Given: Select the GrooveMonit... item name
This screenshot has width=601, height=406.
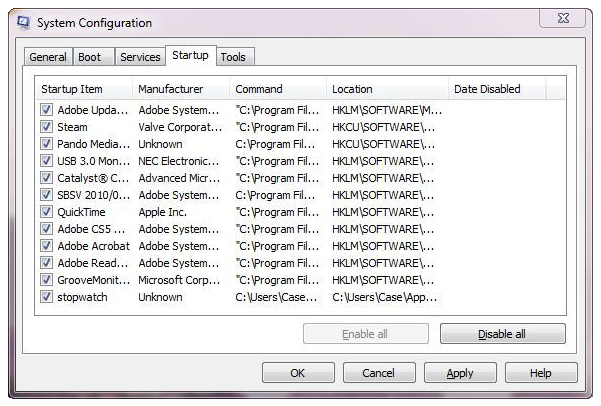Looking at the screenshot, I should tap(94, 280).
